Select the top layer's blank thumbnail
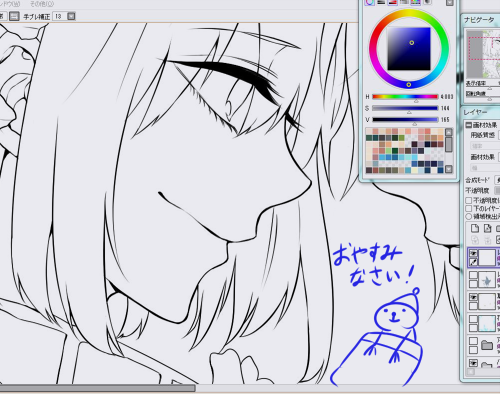This screenshot has width=500, height=394. (x=487, y=258)
